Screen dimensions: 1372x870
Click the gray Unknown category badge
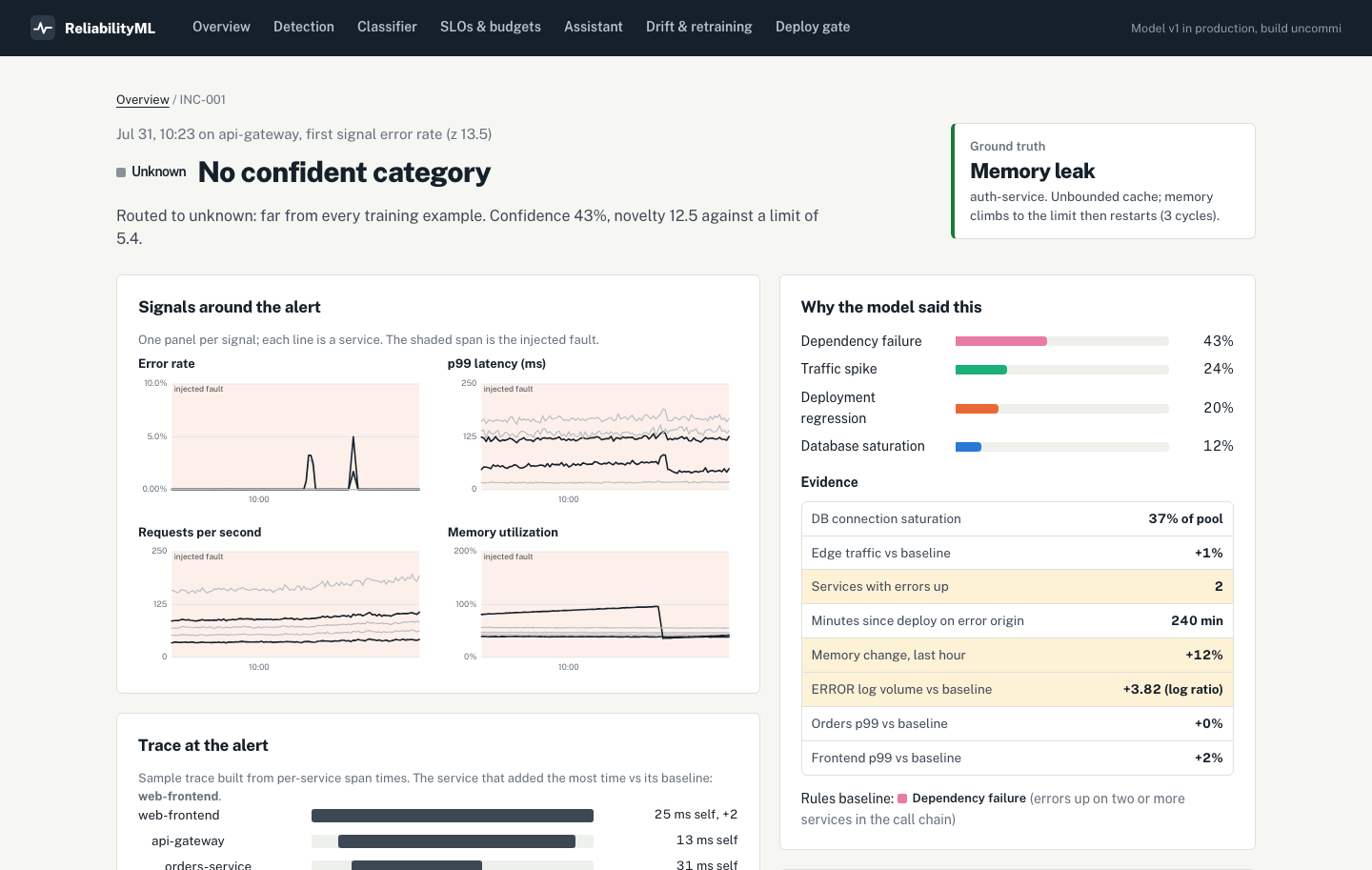(x=151, y=172)
